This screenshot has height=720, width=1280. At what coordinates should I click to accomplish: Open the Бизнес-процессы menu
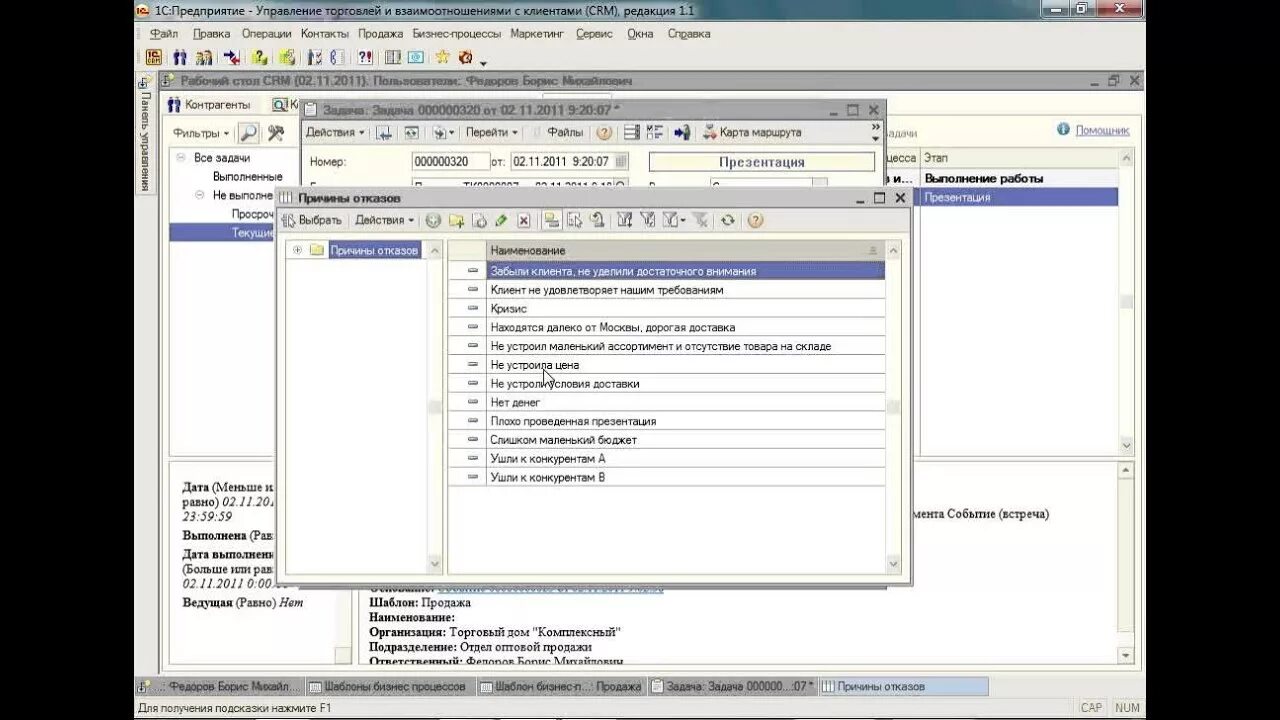pos(456,33)
